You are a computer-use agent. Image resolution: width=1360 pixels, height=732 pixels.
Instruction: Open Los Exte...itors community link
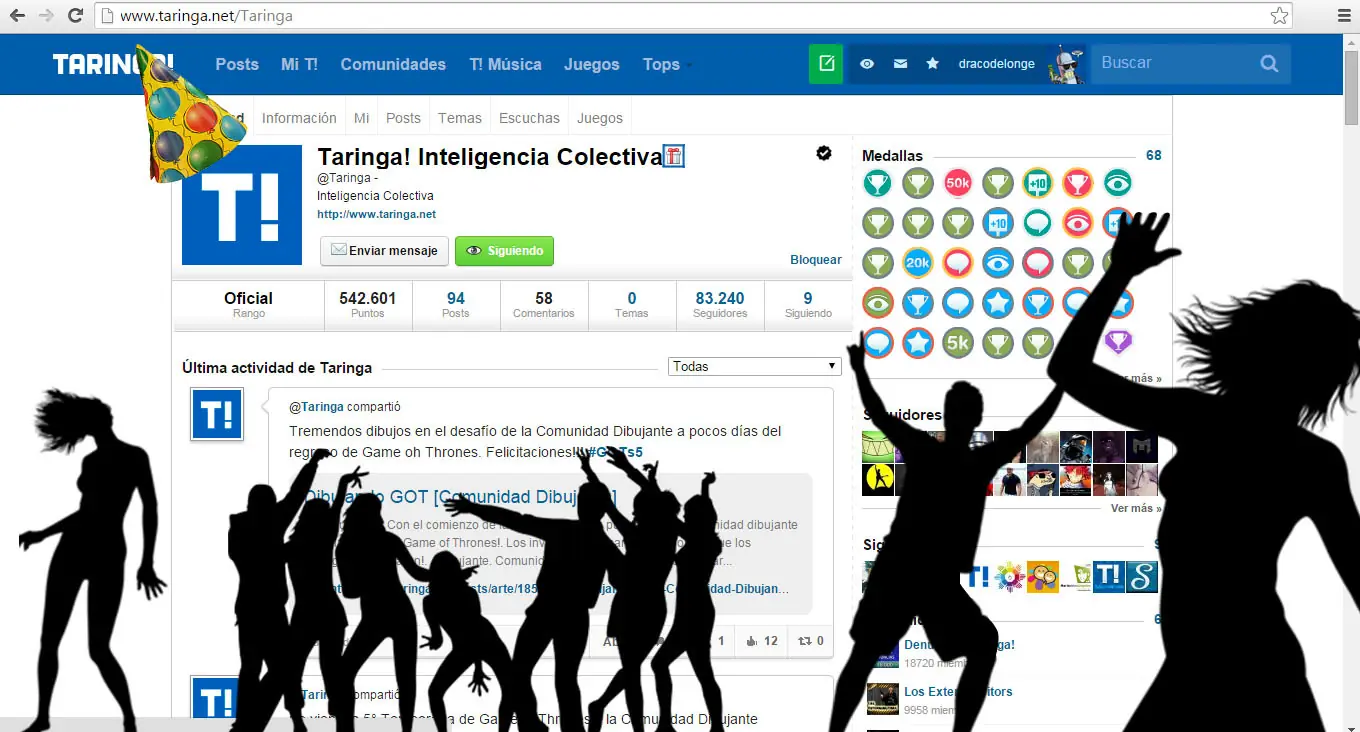coord(958,692)
